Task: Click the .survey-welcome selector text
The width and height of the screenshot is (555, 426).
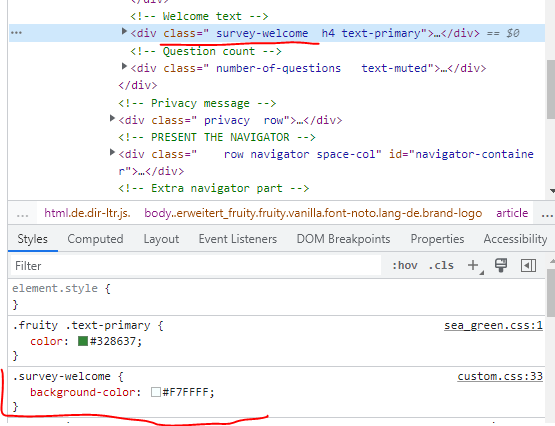Action: [62, 376]
